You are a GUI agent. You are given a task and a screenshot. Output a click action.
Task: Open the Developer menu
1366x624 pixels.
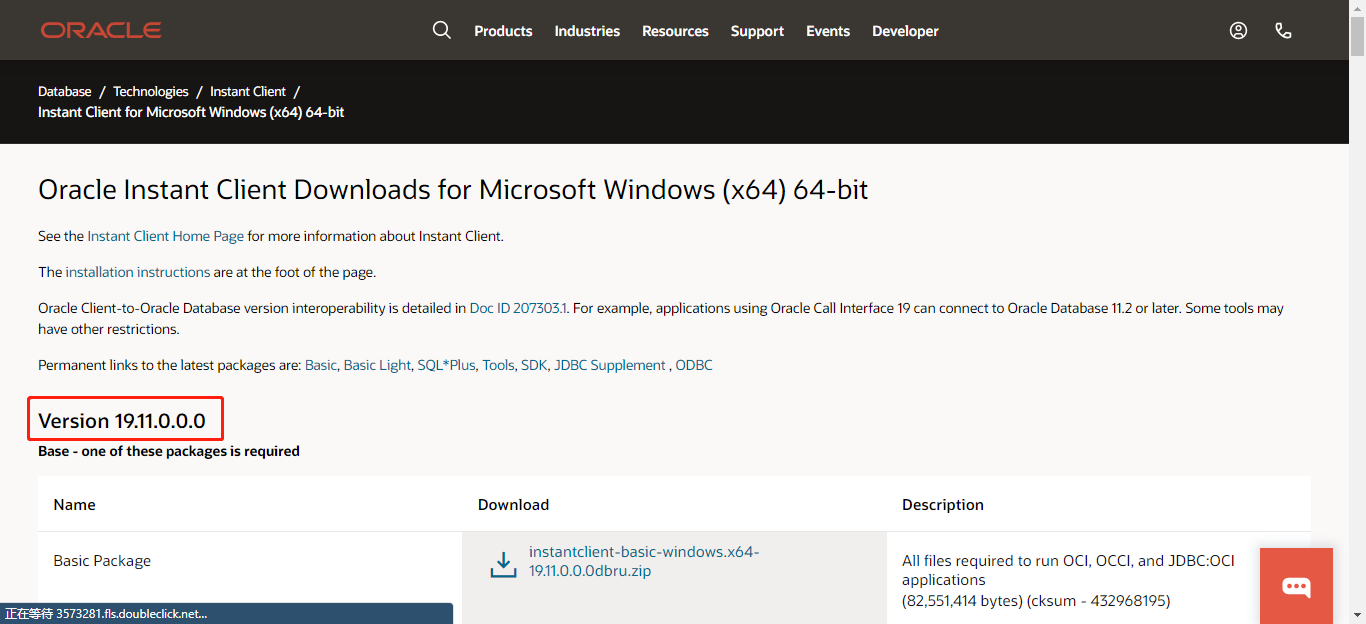click(x=904, y=31)
